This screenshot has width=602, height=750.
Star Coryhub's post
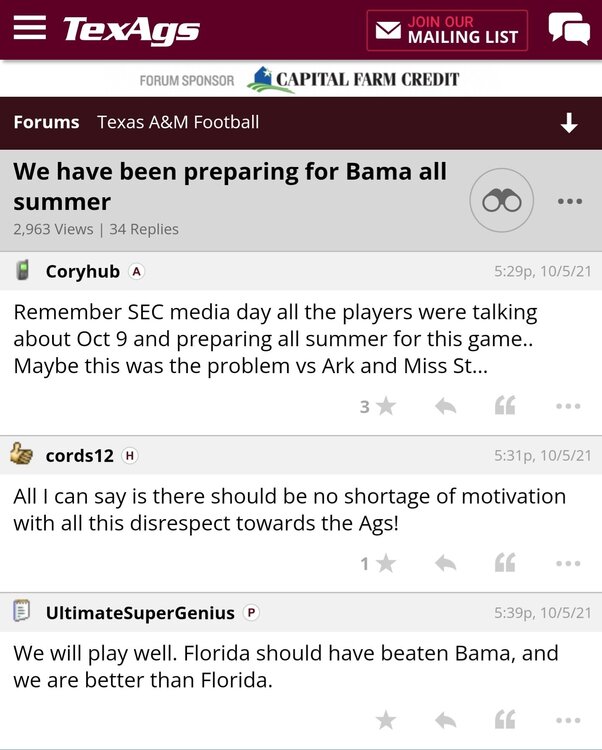385,406
